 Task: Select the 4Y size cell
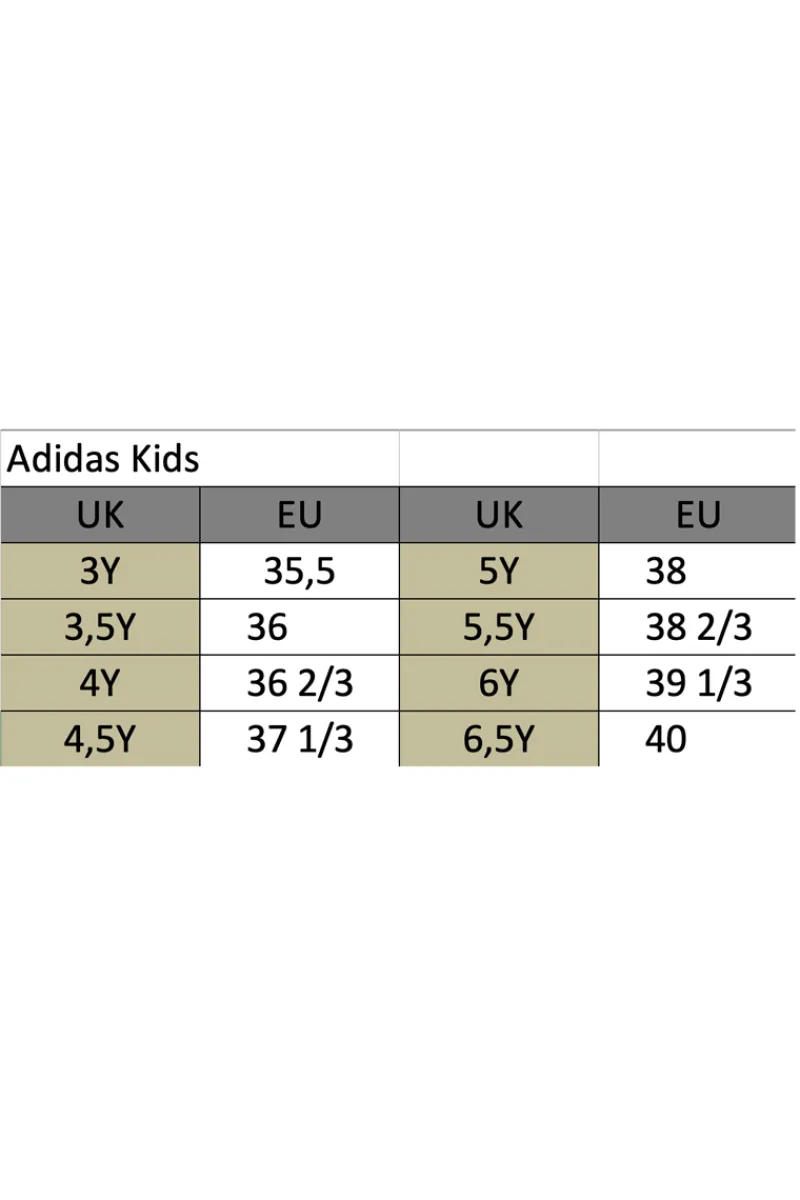[x=100, y=683]
